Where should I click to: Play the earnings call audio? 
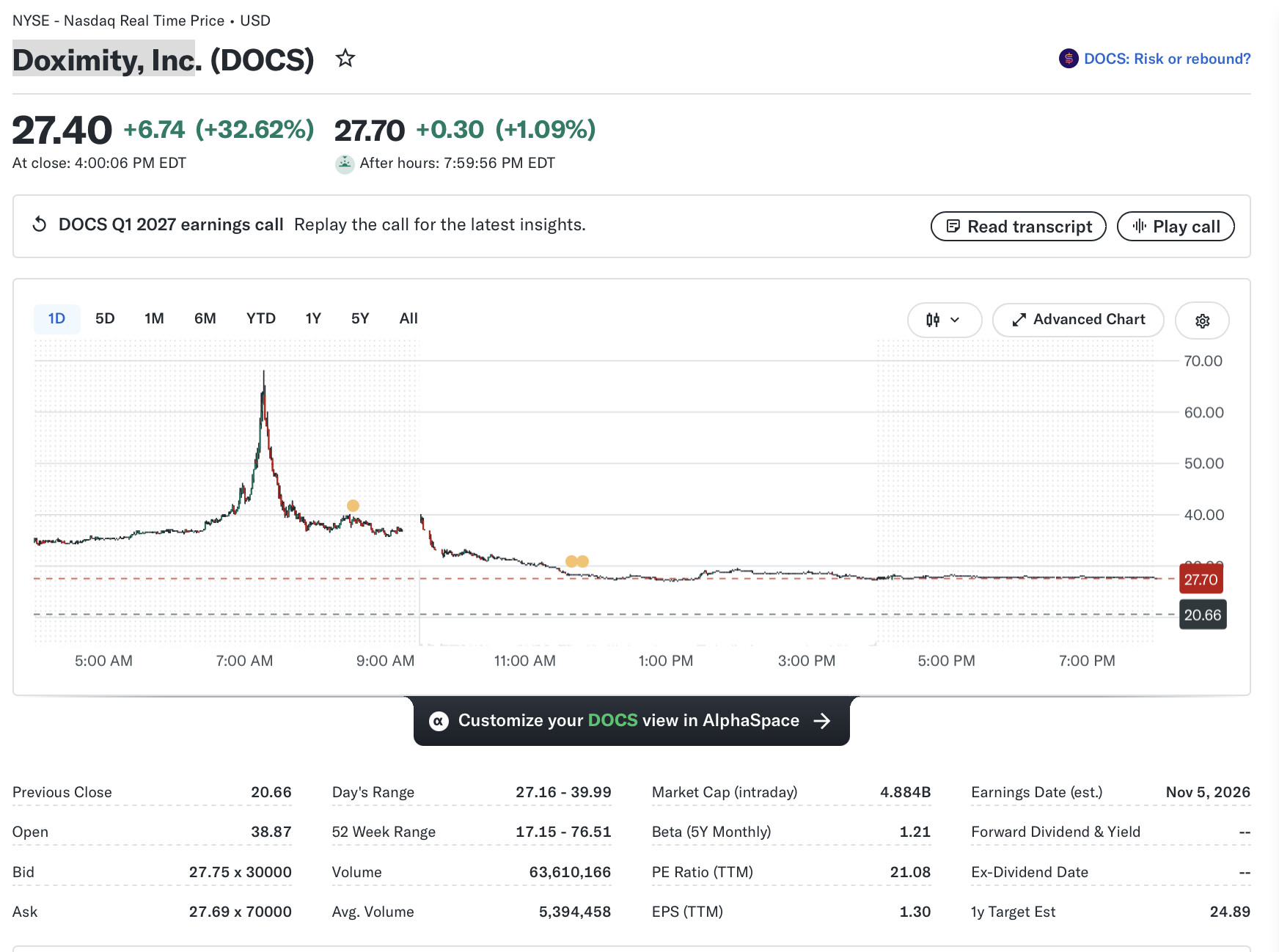pos(1176,227)
